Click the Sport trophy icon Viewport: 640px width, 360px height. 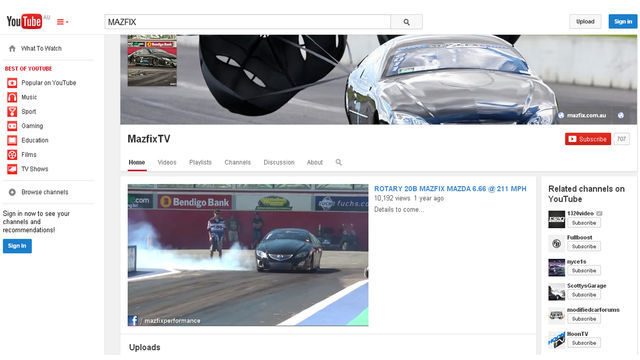pos(12,111)
